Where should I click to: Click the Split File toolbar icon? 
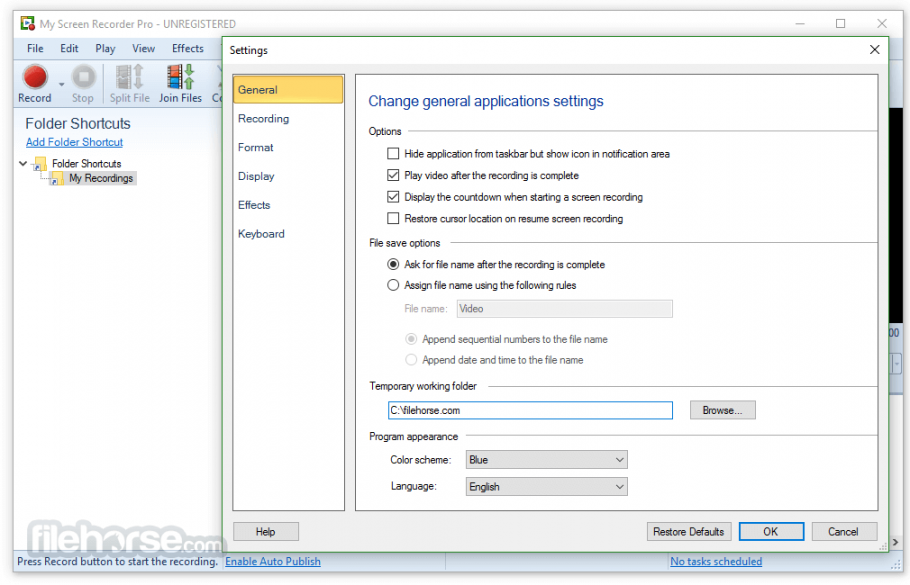tap(130, 76)
